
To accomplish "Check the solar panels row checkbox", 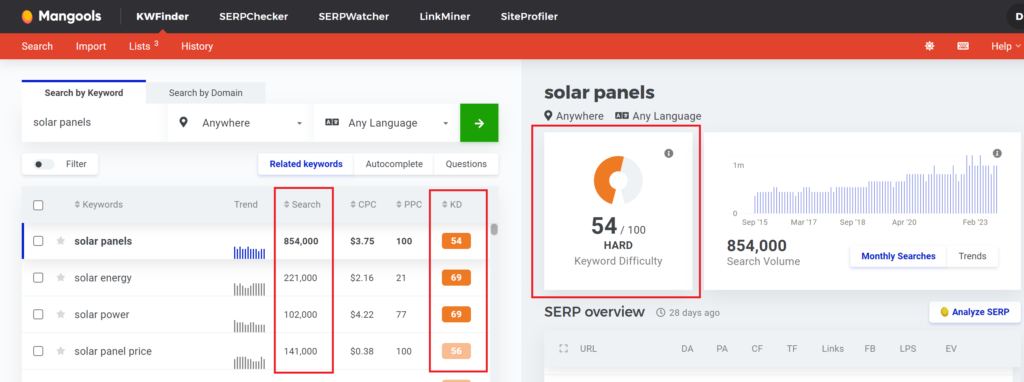I will click(x=38, y=241).
